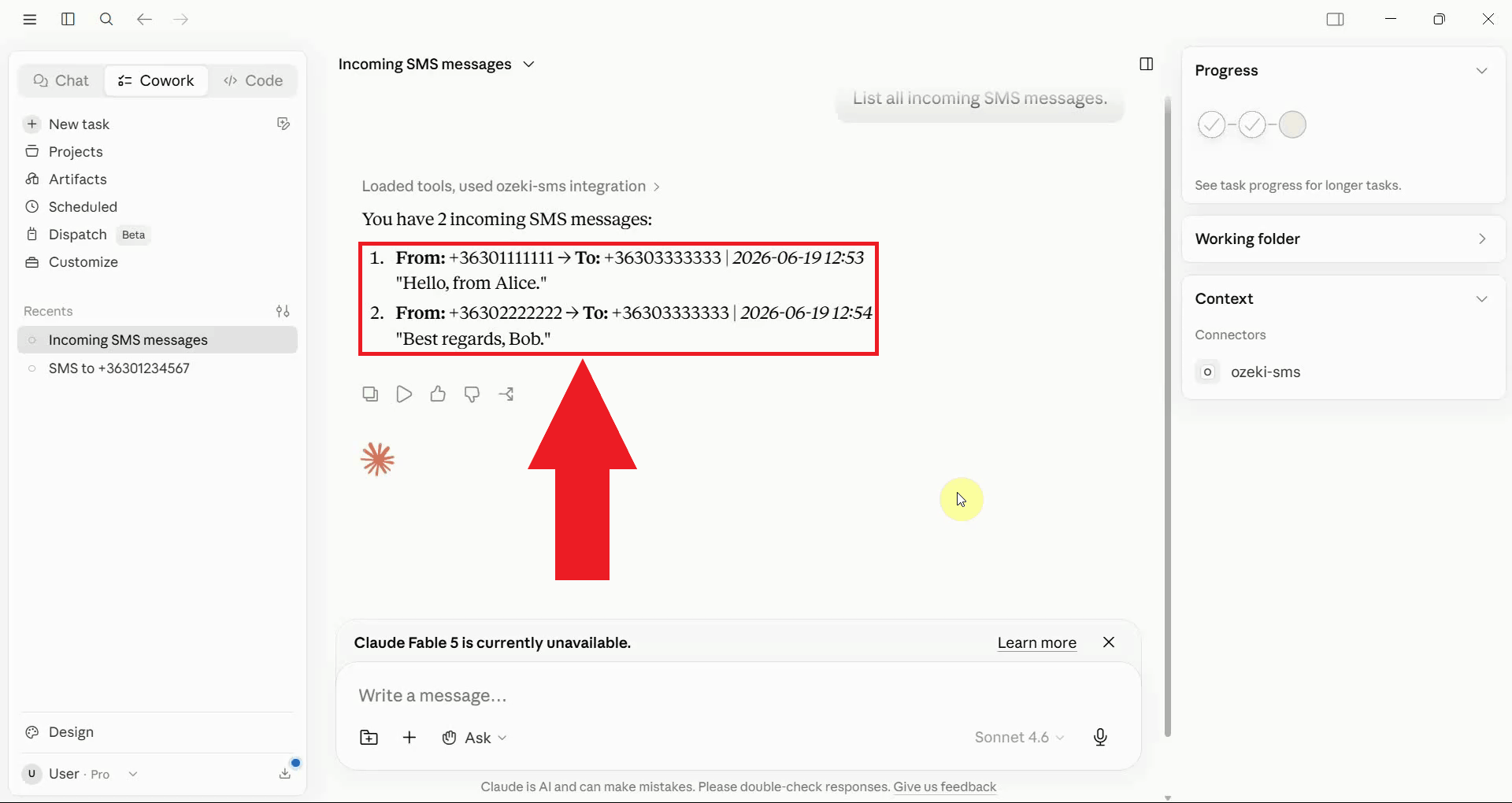Select the Cowork tab

(156, 80)
